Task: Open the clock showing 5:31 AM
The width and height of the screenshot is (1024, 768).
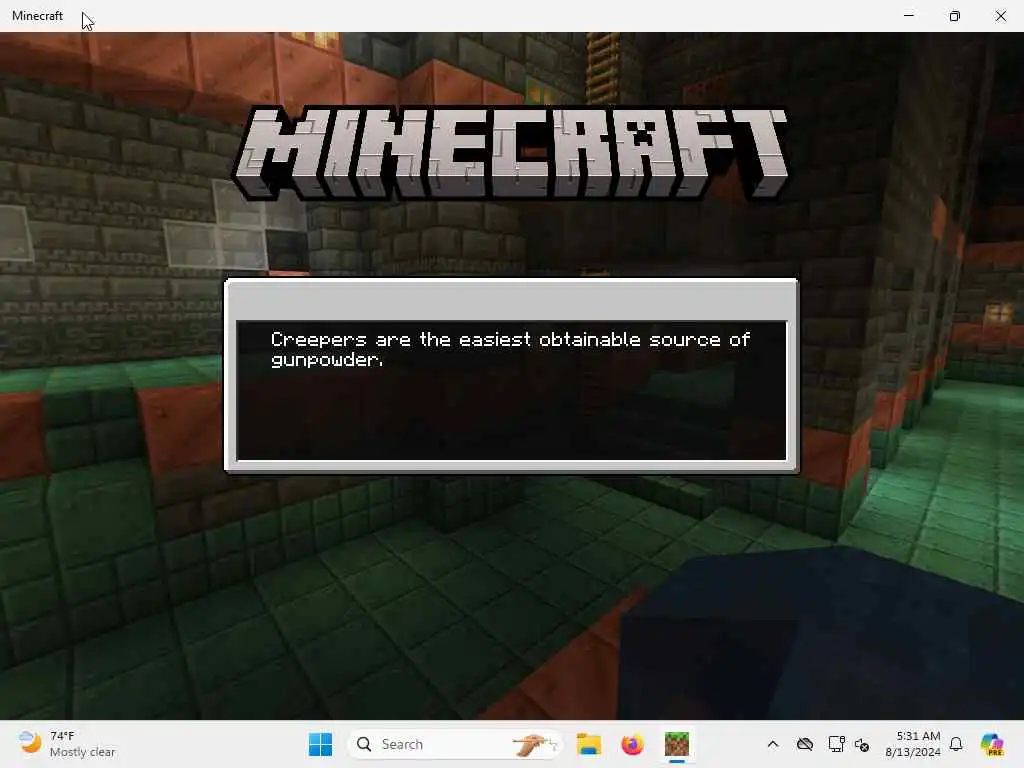Action: click(x=918, y=736)
